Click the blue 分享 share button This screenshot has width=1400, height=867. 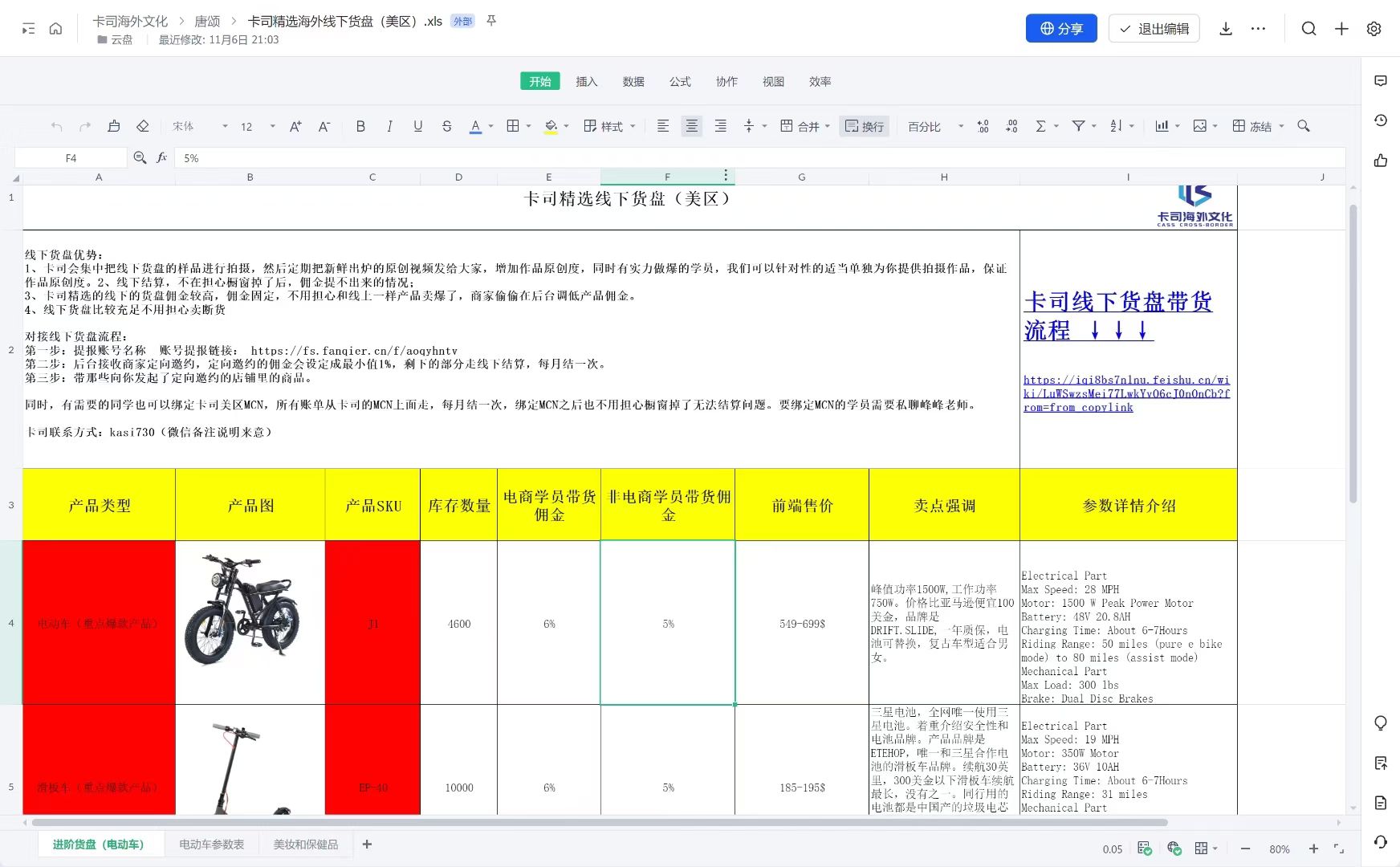pos(1061,29)
